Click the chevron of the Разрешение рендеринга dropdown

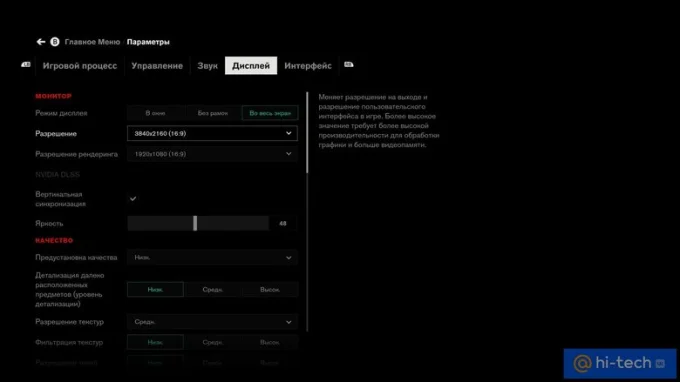[289, 153]
